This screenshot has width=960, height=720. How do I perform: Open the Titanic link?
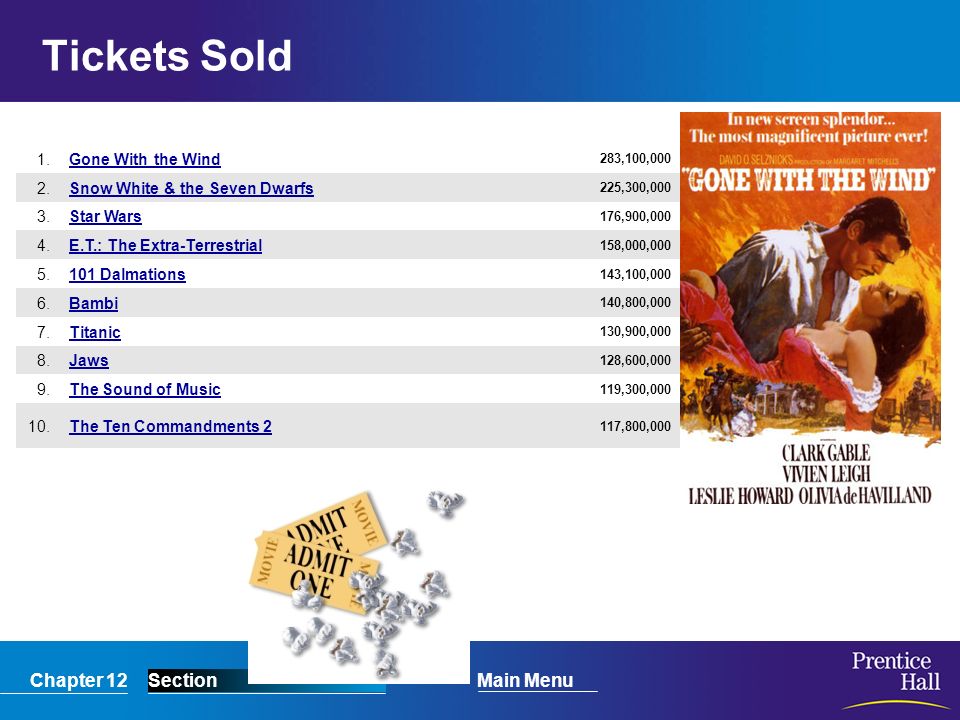pos(95,332)
